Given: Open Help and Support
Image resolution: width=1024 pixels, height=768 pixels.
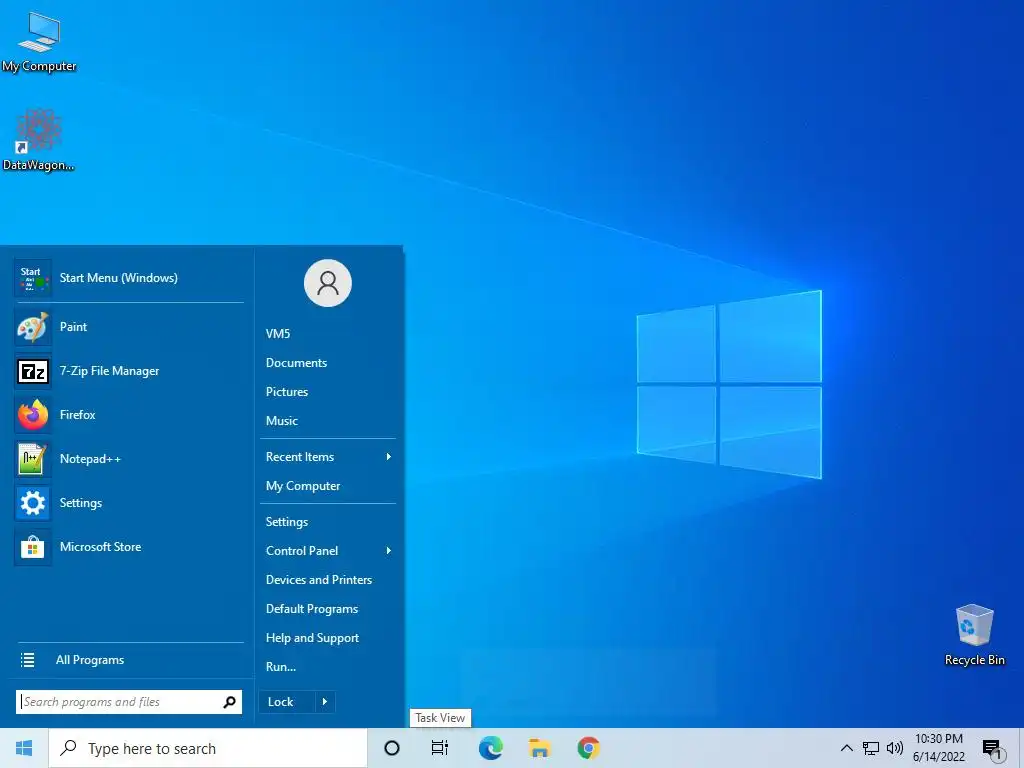Looking at the screenshot, I should pyautogui.click(x=312, y=638).
